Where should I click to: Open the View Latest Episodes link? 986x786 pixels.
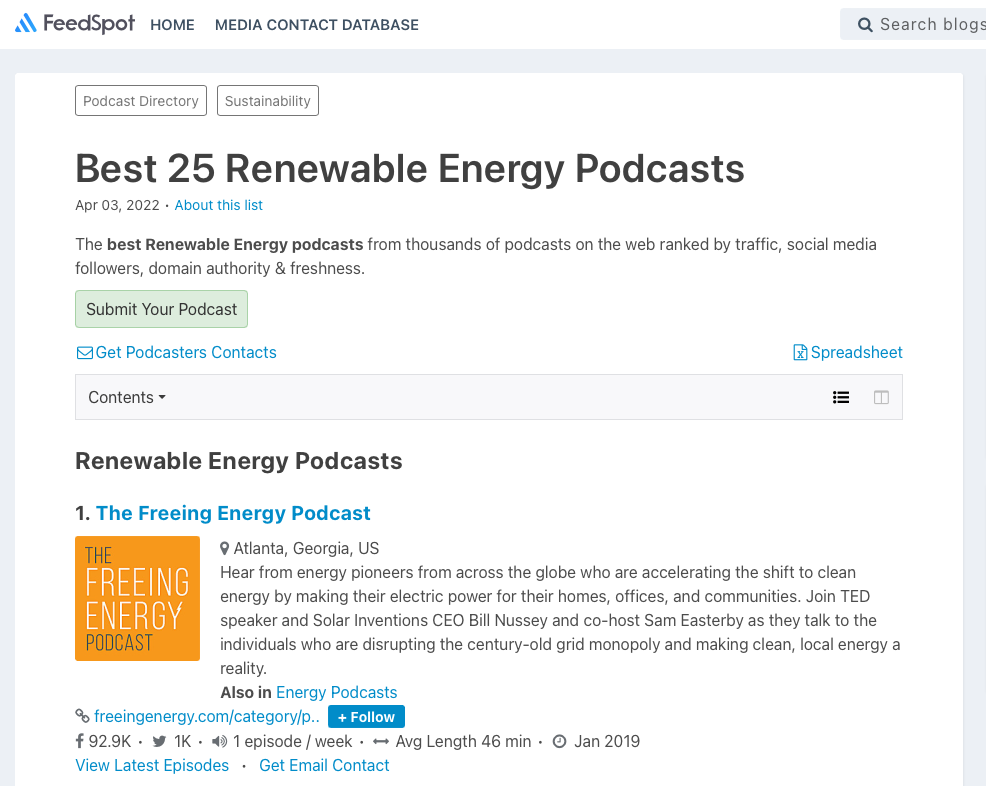(x=152, y=765)
